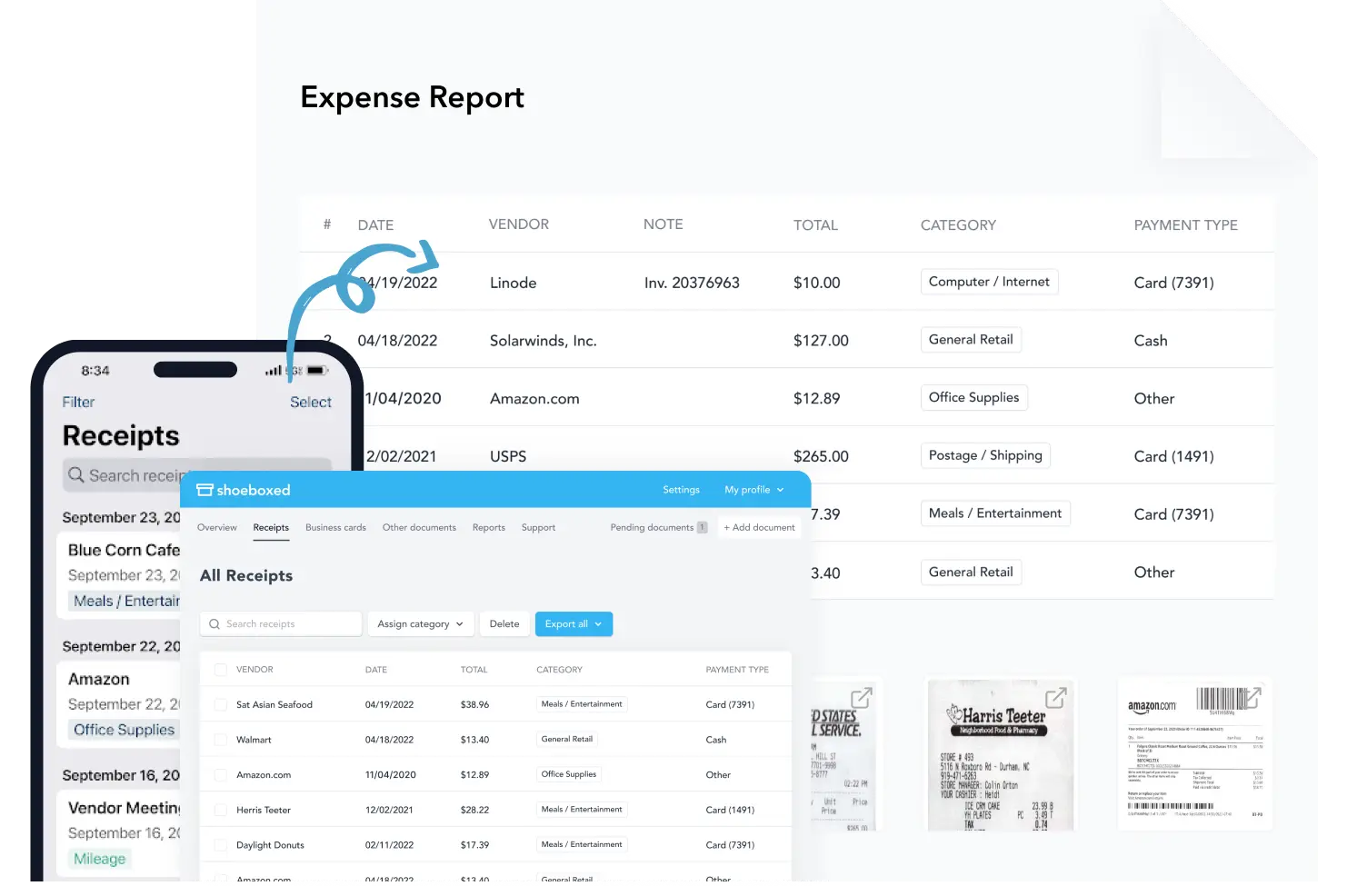Image resolution: width=1347 pixels, height=896 pixels.
Task: Click General Retail tag in Solarwinds row
Action: click(971, 340)
